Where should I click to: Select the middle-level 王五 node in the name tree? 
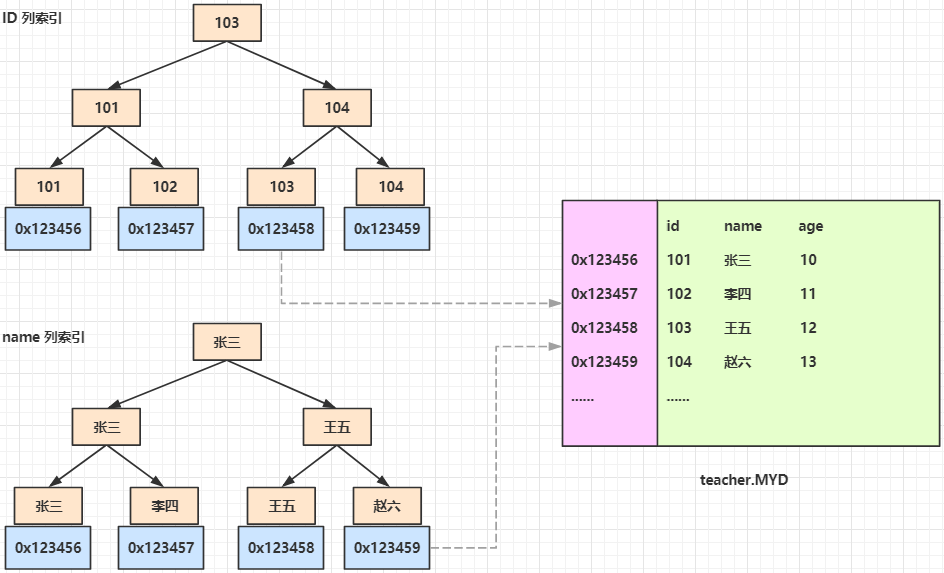point(337,427)
